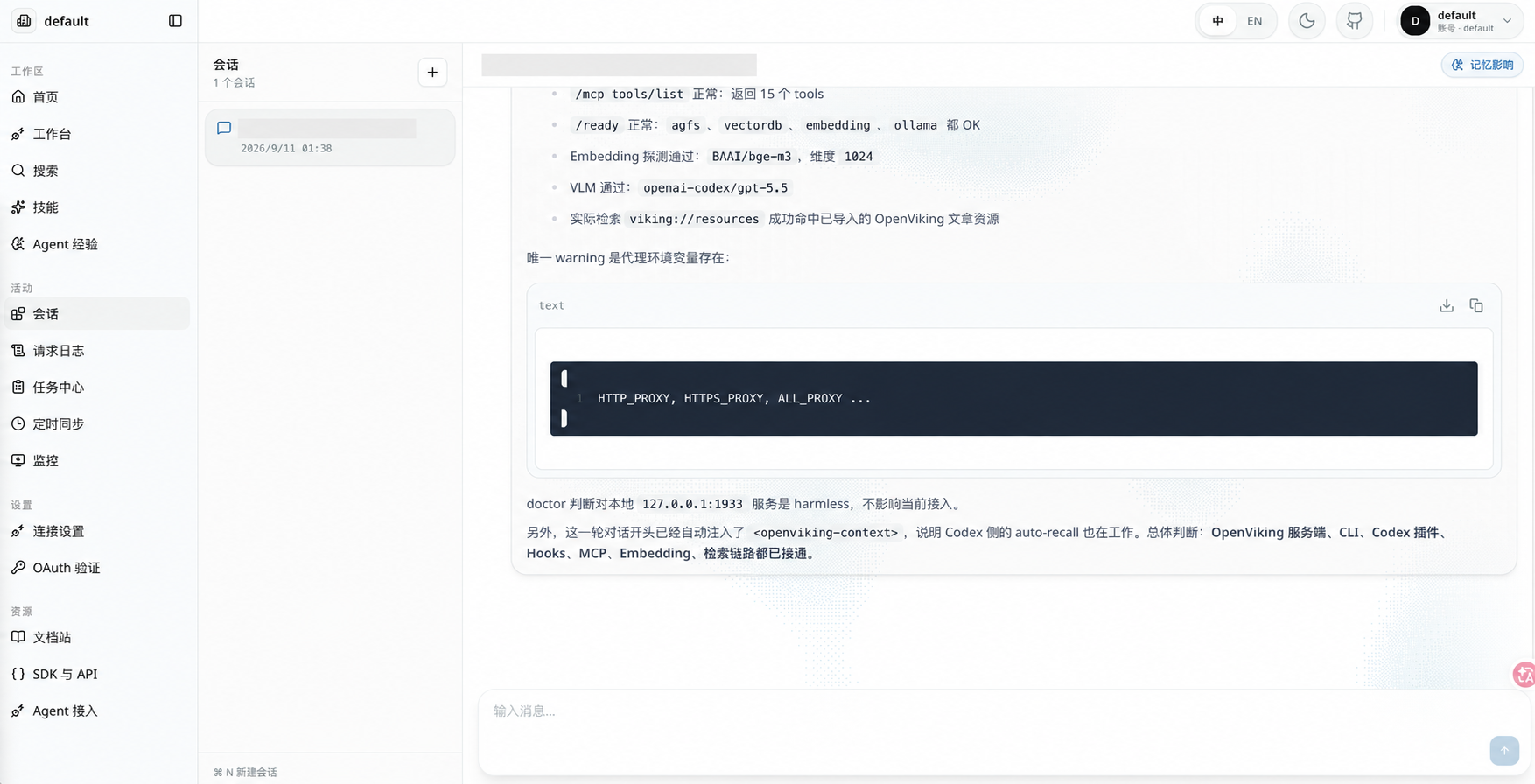Copy the text code block contents
The width and height of the screenshot is (1535, 784).
[1475, 305]
